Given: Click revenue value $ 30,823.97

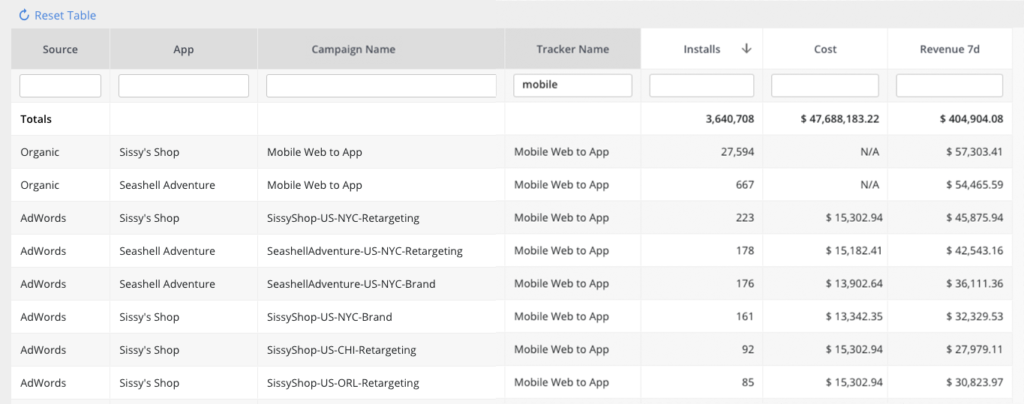Looking at the screenshot, I should coord(974,383).
